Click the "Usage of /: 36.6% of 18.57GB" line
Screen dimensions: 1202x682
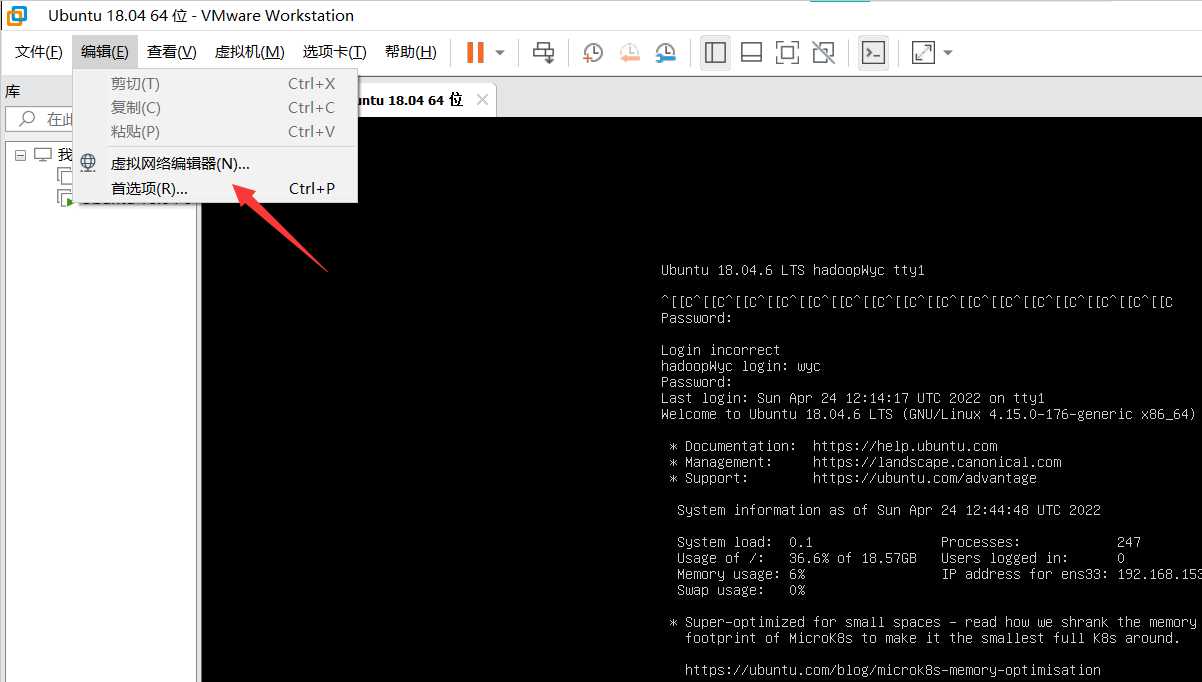coord(797,558)
